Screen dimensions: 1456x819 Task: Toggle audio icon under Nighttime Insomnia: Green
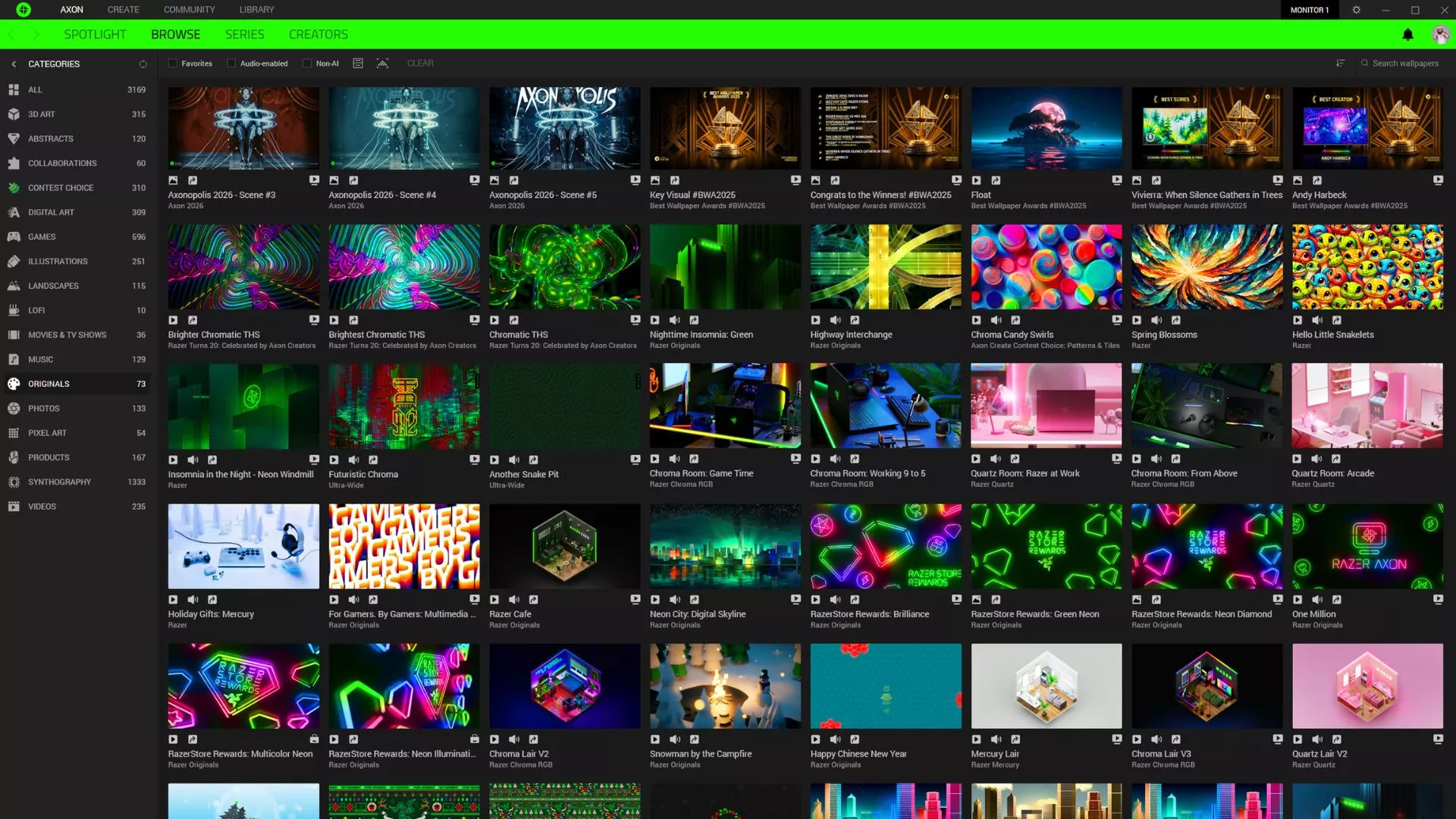(x=675, y=320)
